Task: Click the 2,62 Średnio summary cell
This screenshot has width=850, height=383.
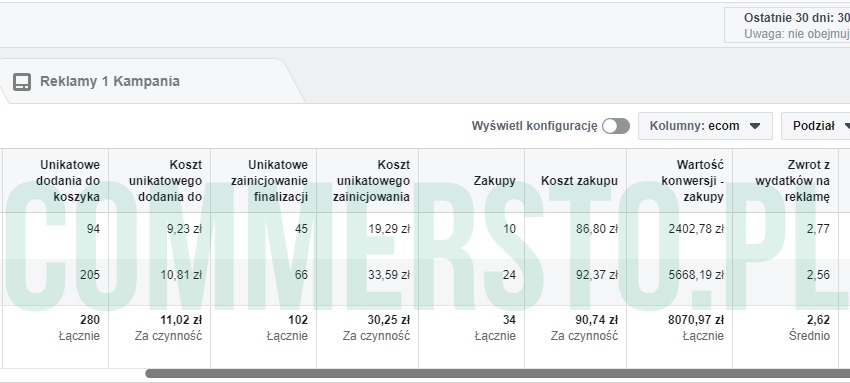Action: coord(785,336)
